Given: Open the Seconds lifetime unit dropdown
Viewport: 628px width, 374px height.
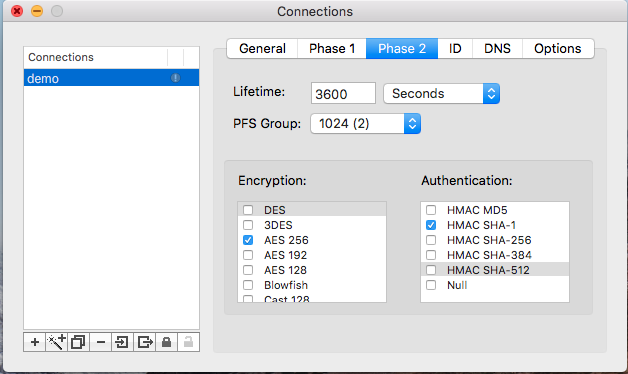Looking at the screenshot, I should [x=441, y=94].
